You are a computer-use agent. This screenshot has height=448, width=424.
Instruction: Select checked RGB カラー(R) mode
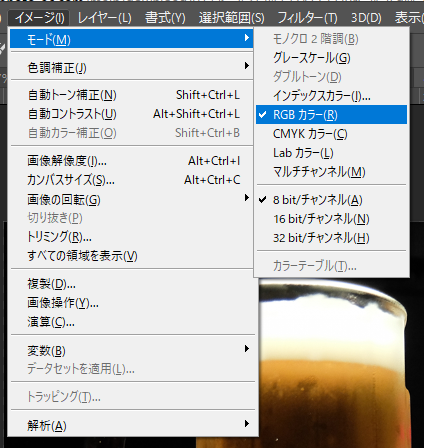point(331,115)
